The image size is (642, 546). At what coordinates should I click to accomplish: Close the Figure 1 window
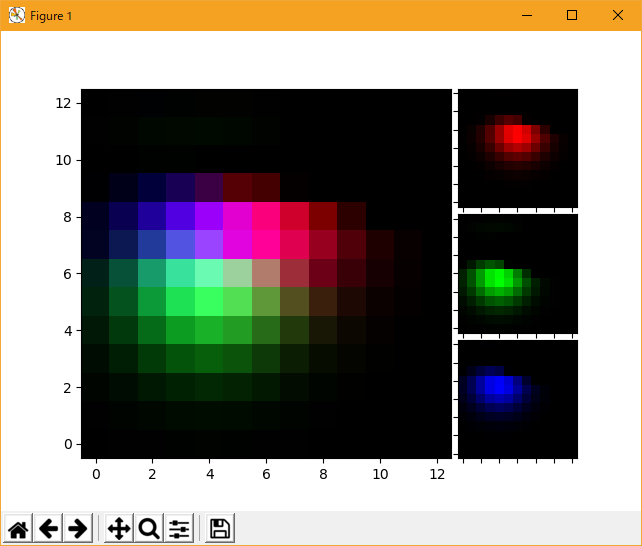click(618, 16)
